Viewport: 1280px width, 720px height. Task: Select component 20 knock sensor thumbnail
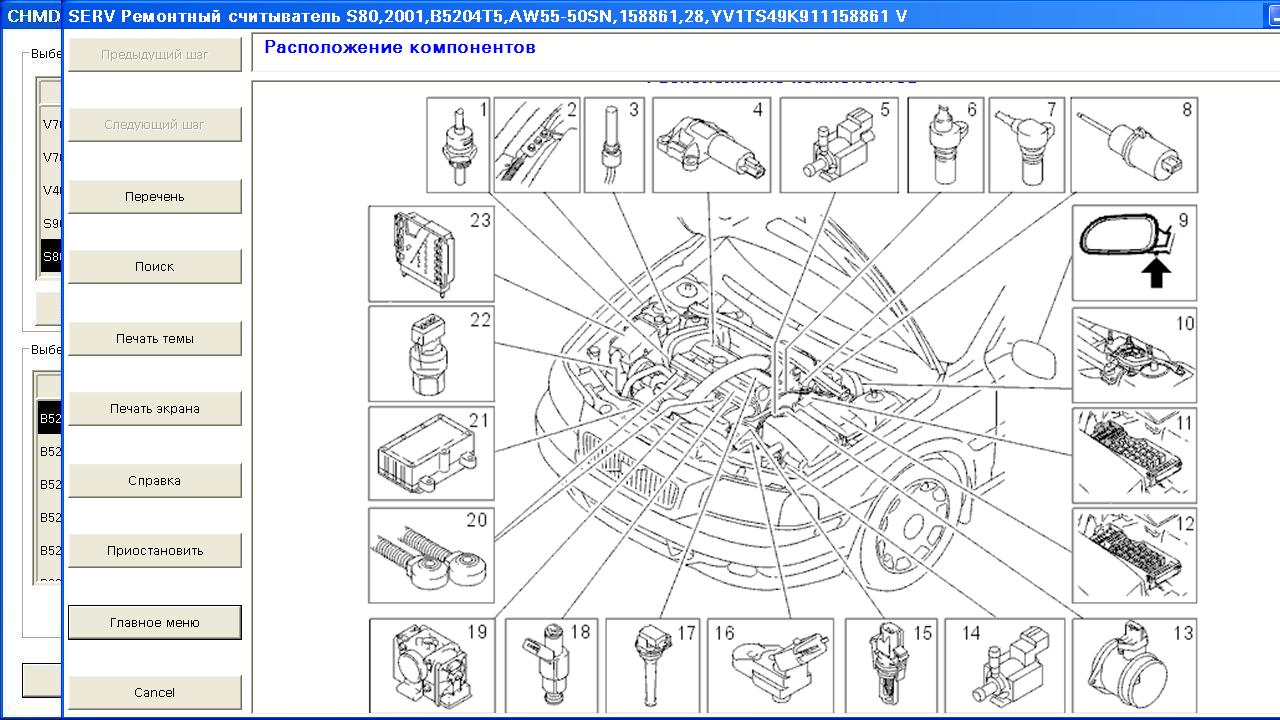click(x=431, y=555)
